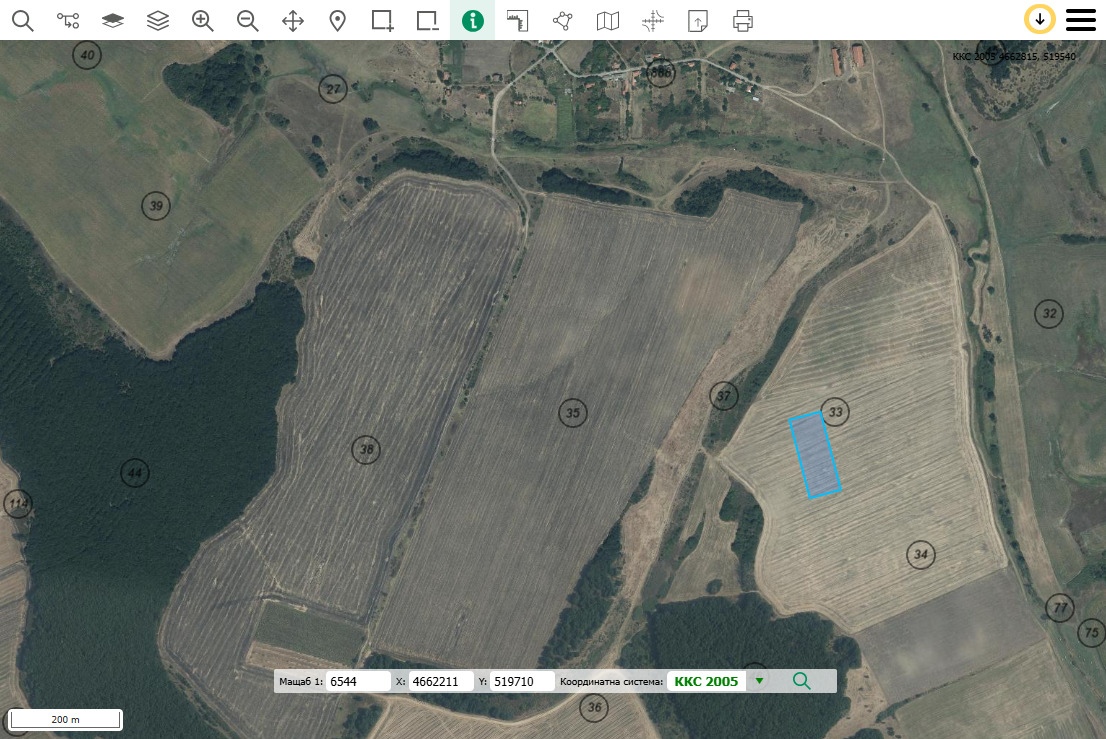
Task: Open the base map layers icon
Action: pyautogui.click(x=113, y=20)
